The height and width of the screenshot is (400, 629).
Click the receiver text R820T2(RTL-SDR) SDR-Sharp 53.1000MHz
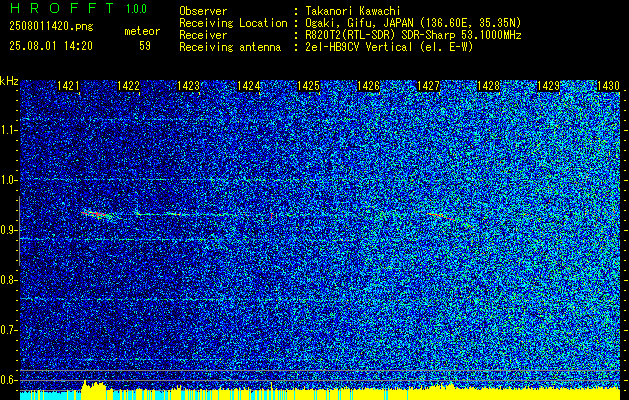tap(413, 35)
